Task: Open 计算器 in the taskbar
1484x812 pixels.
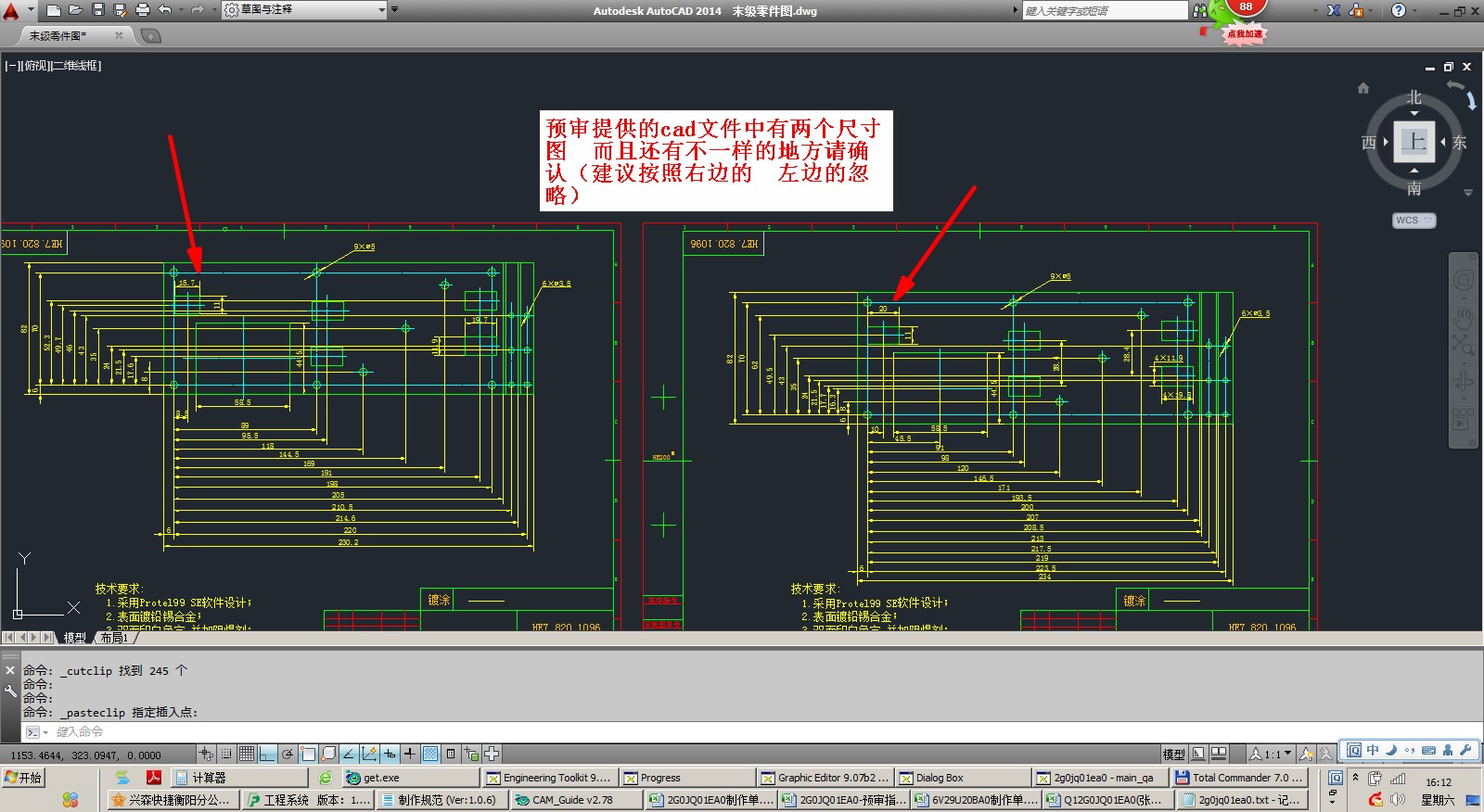Action: 239,778
